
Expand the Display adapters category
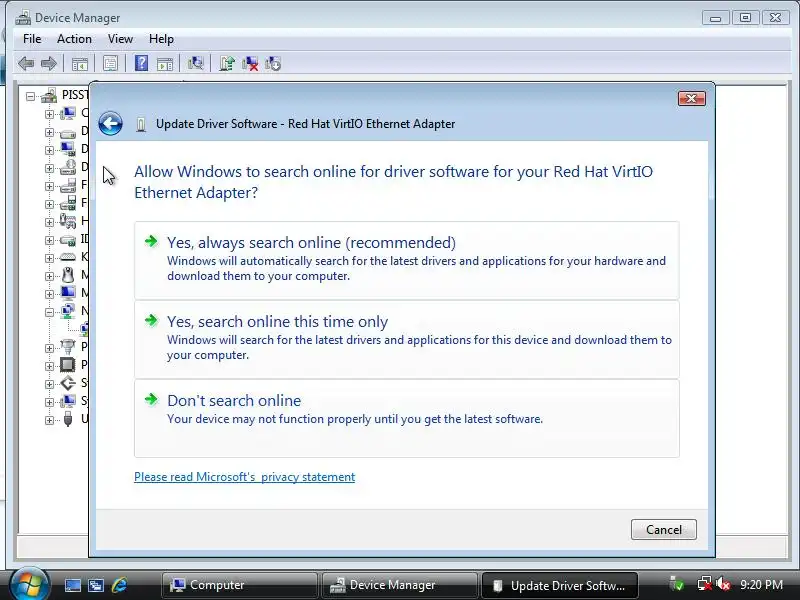[49, 150]
